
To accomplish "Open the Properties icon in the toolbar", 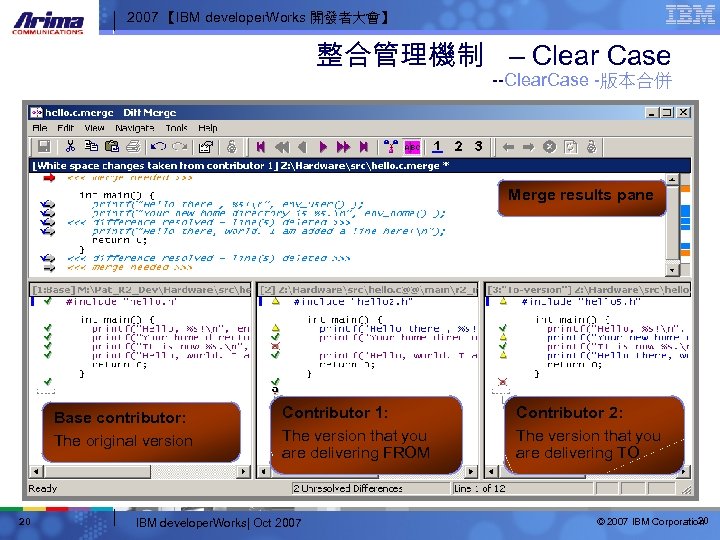I will [x=206, y=146].
